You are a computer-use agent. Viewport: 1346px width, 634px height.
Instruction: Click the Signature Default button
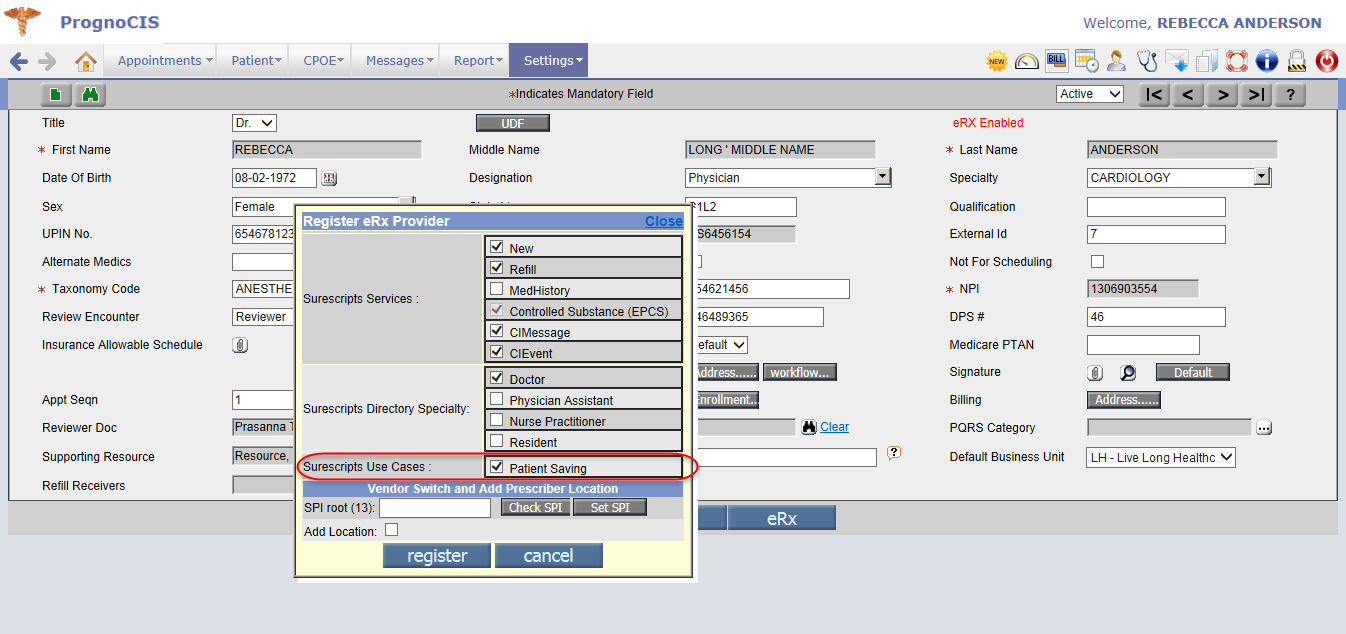coord(1192,372)
